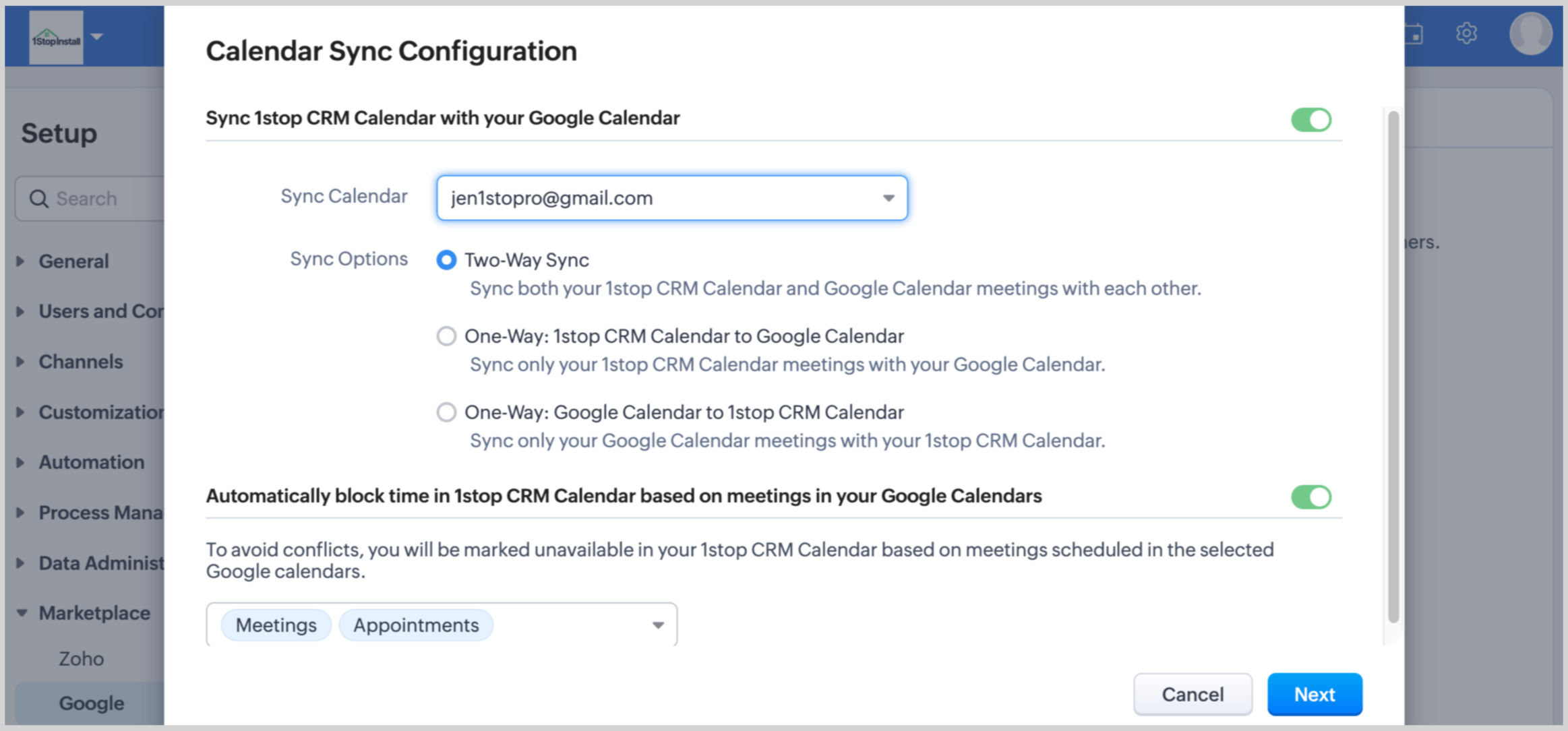
Task: Open the dropdown arrow beside the logo
Action: (97, 36)
